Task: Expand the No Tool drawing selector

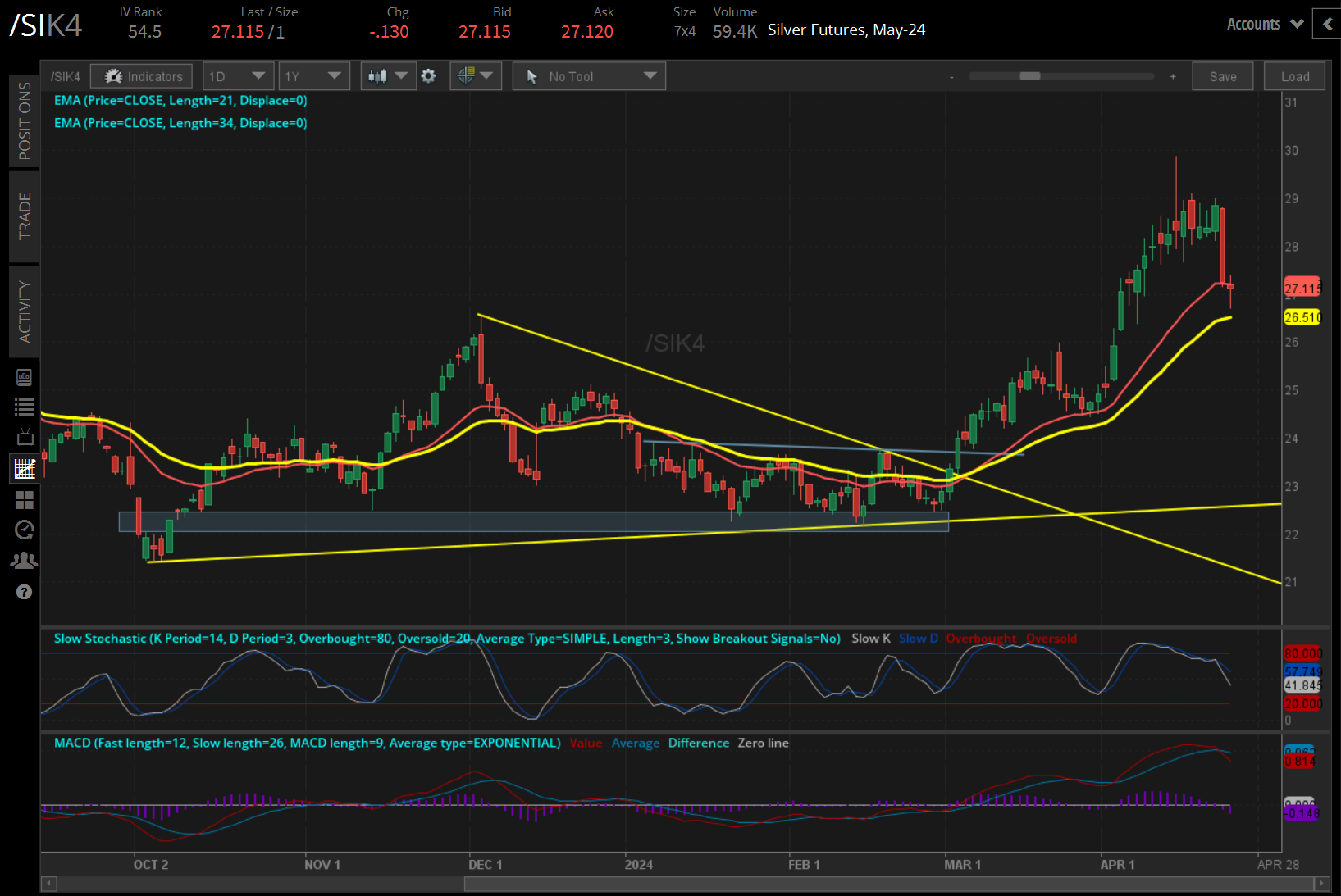Action: coord(589,76)
